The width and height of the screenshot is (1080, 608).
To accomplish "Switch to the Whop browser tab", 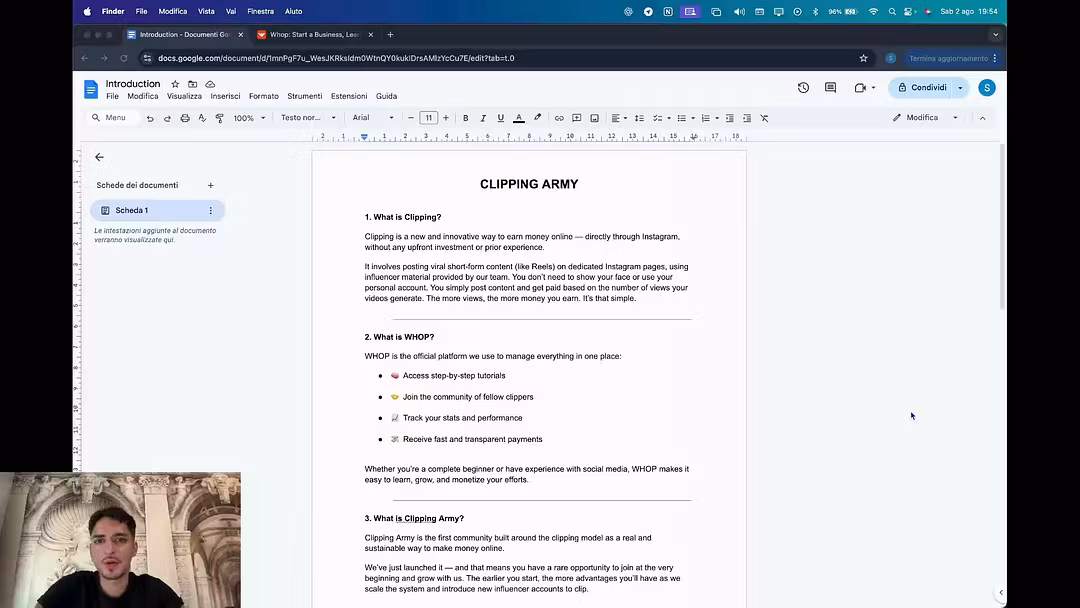I will (314, 34).
